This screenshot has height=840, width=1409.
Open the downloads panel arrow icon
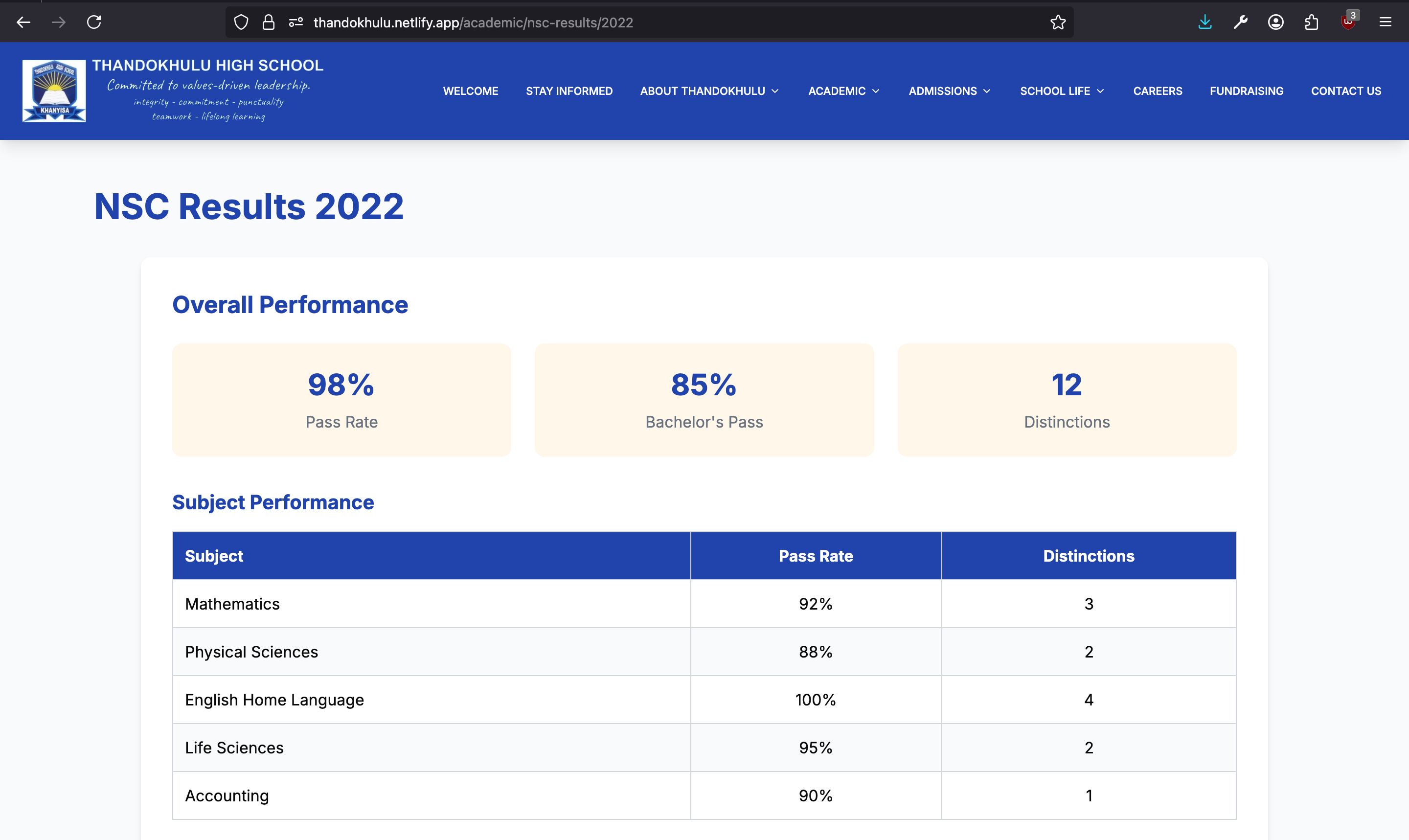(1204, 22)
